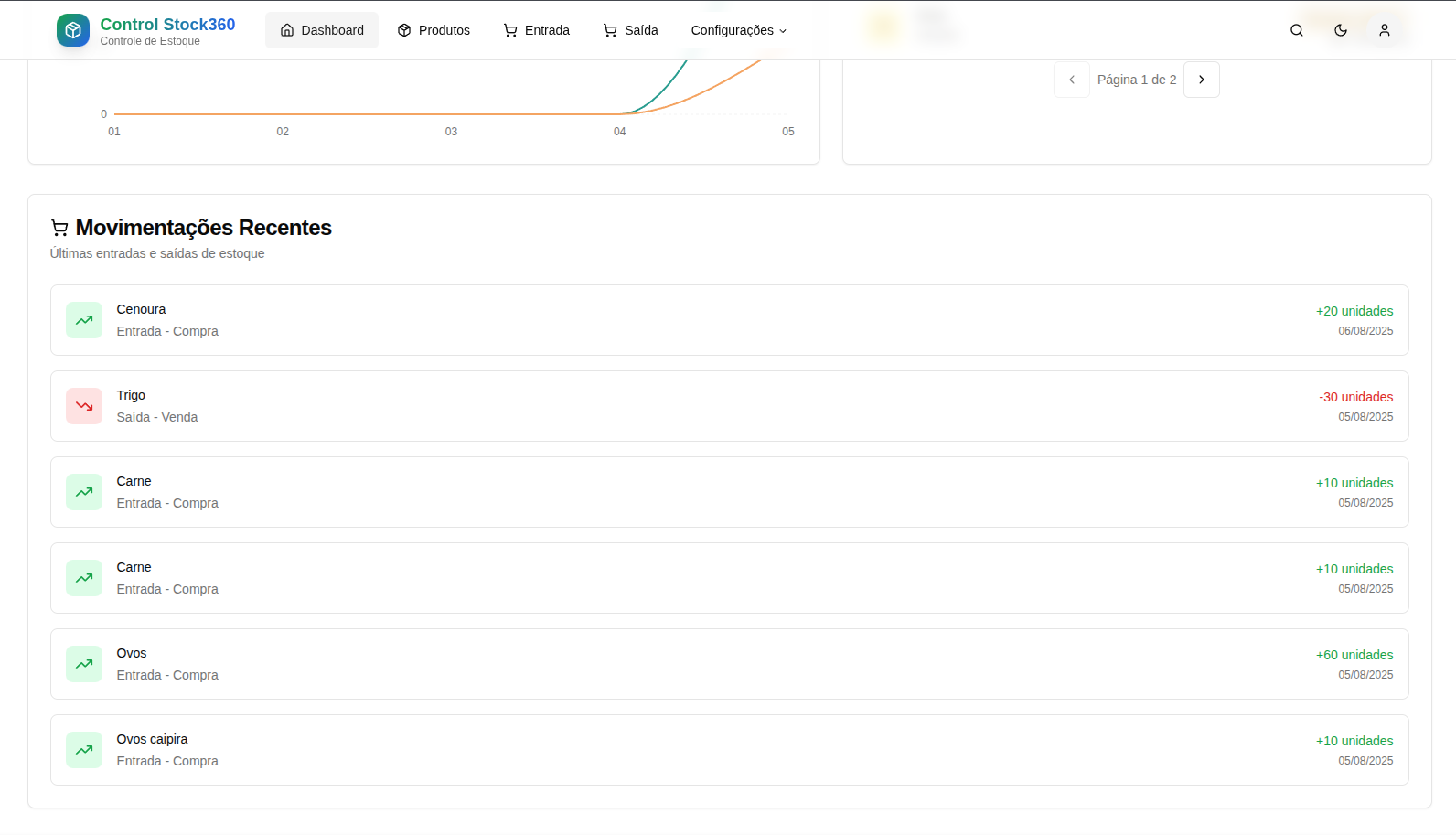Switch to the Produtos page
Image resolution: width=1456 pixels, height=835 pixels.
[x=434, y=30]
